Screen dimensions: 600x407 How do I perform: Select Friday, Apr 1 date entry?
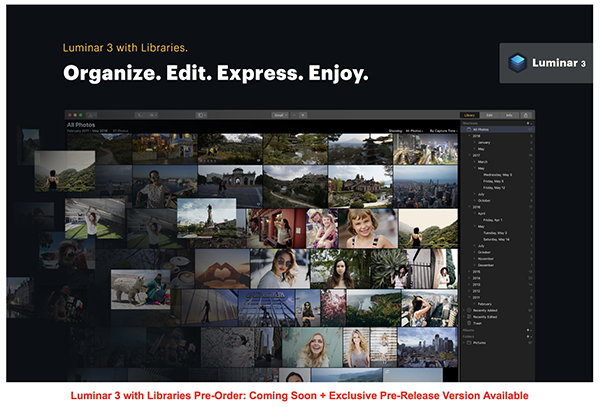tap(492, 220)
